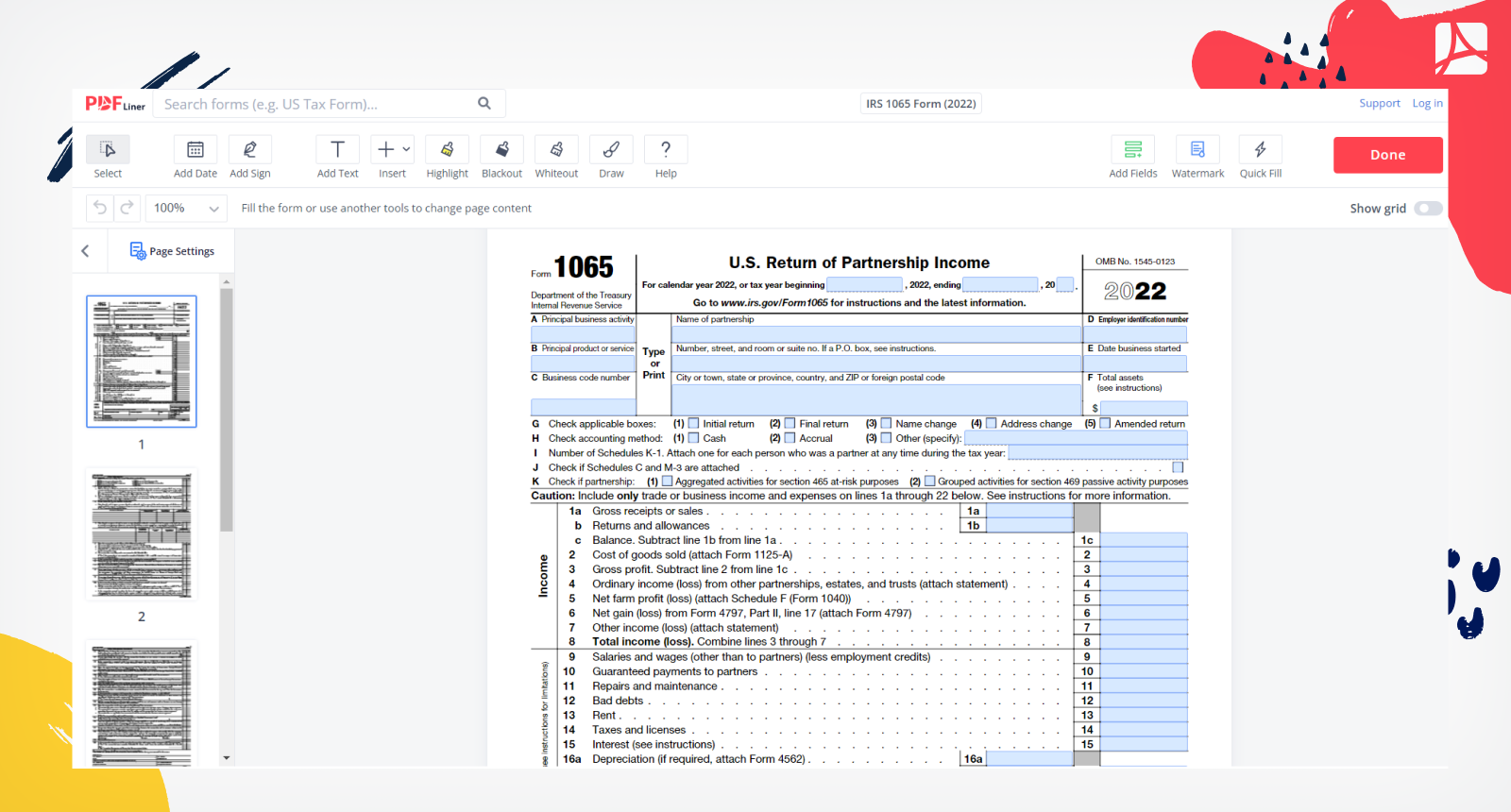Click the city, state, ZIP field

point(876,399)
